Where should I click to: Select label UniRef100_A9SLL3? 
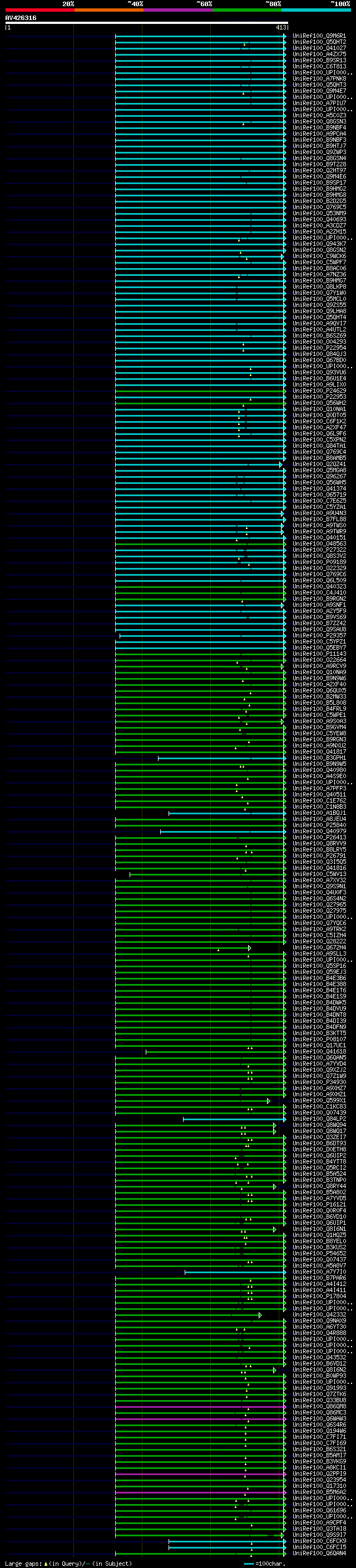click(319, 954)
